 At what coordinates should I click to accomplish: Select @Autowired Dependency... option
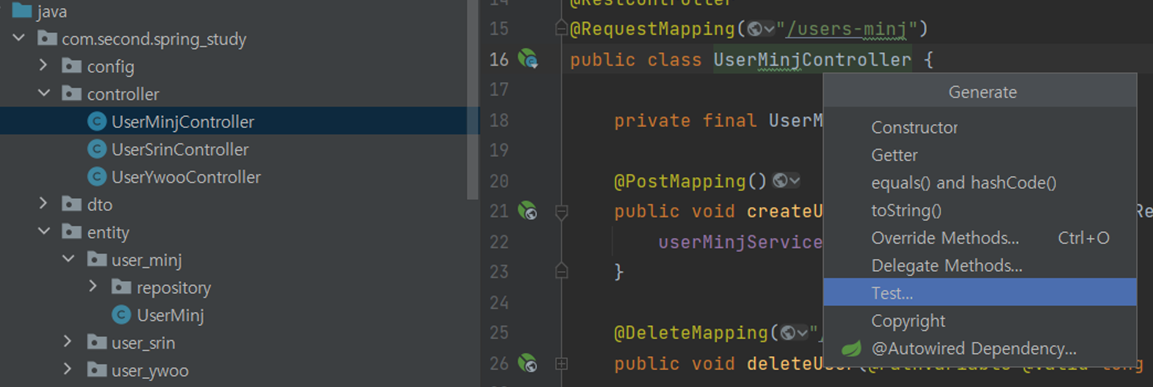(979, 348)
